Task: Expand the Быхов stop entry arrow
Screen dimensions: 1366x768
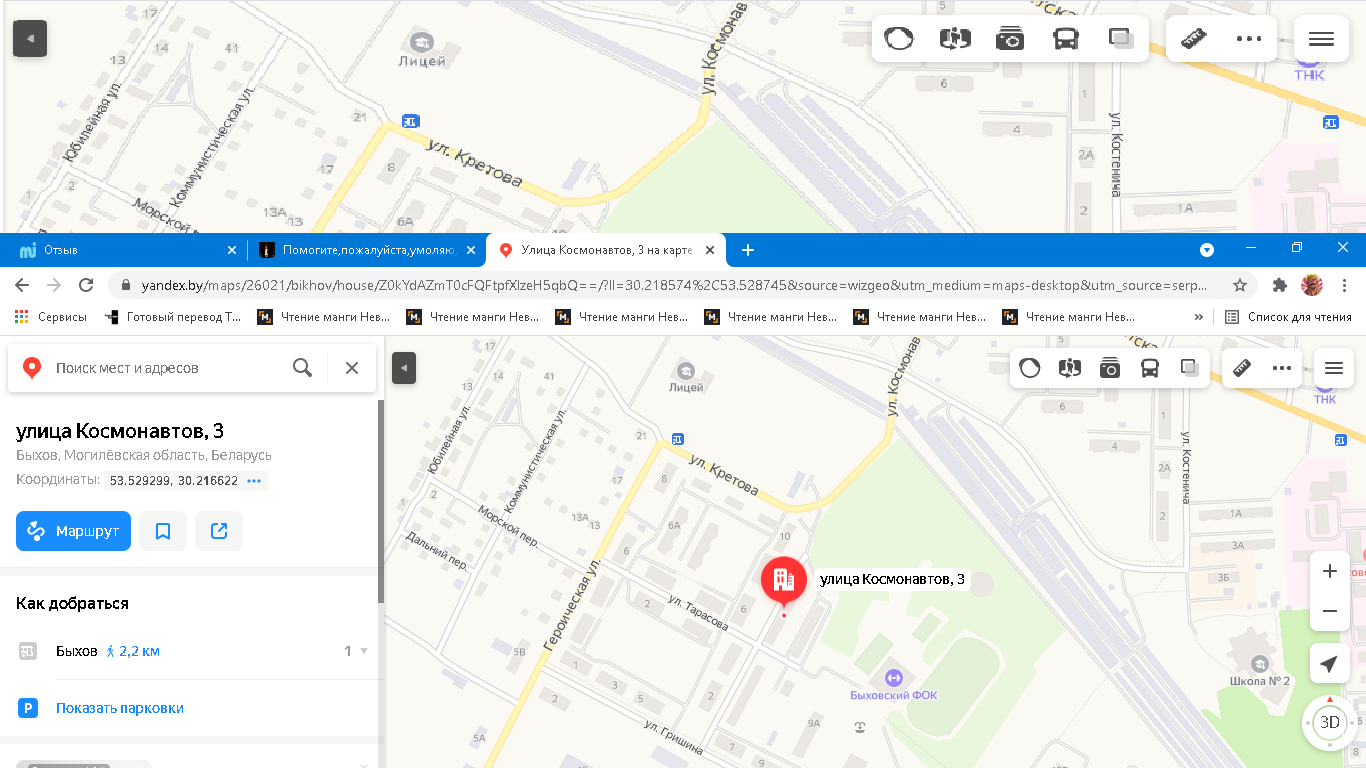Action: tap(364, 651)
